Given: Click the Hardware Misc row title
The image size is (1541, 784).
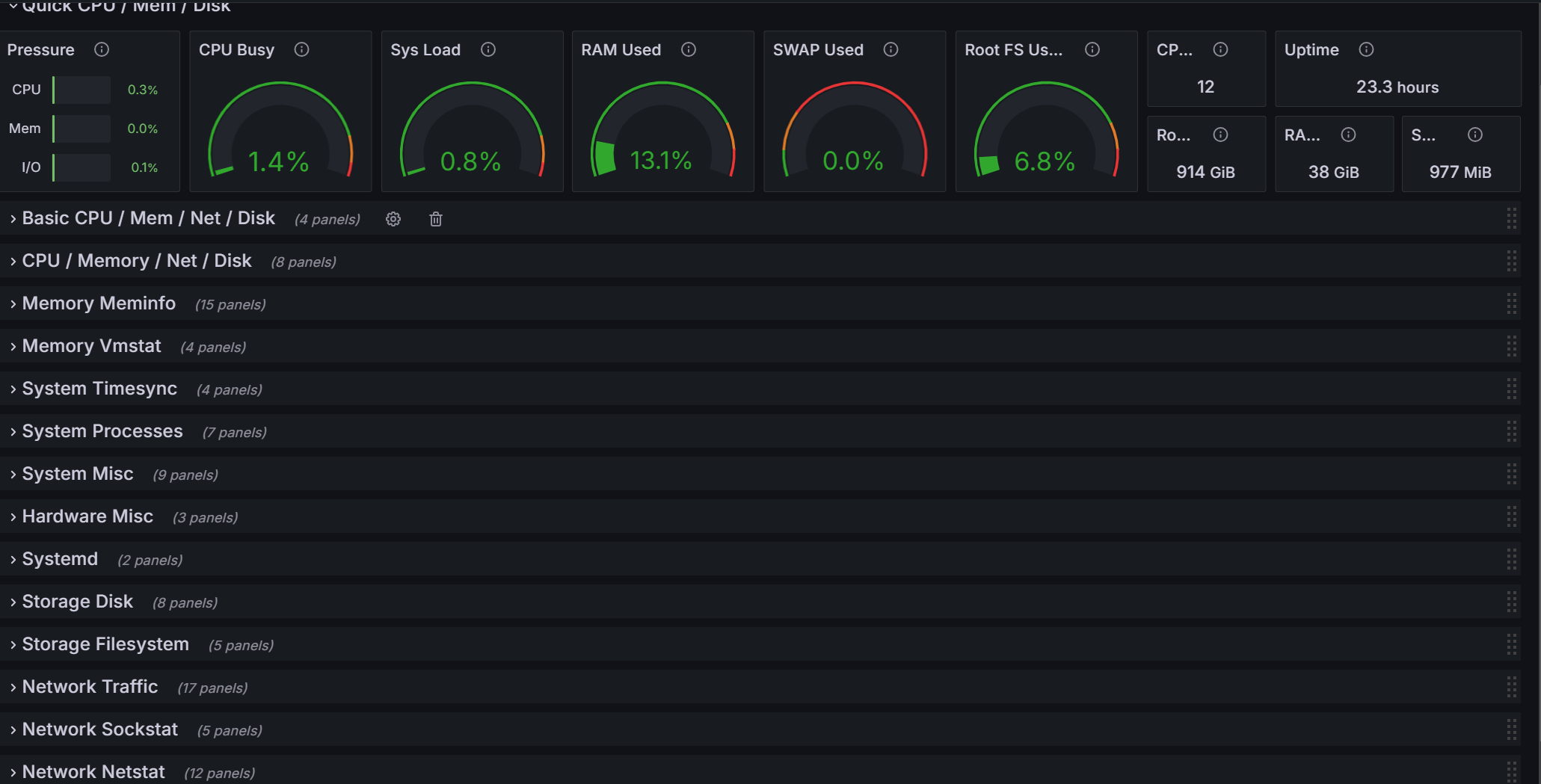Looking at the screenshot, I should pos(87,516).
